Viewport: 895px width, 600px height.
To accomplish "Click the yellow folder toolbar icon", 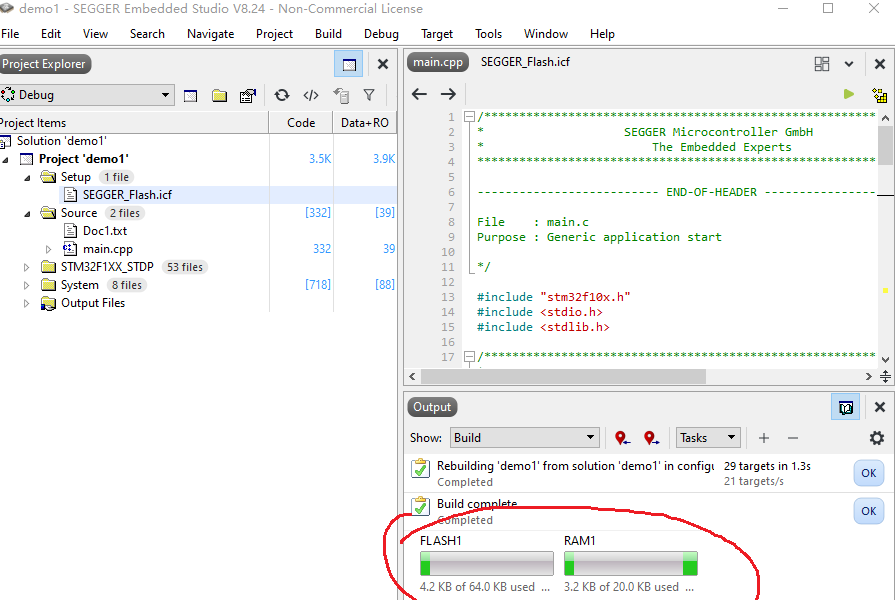I will 219,95.
